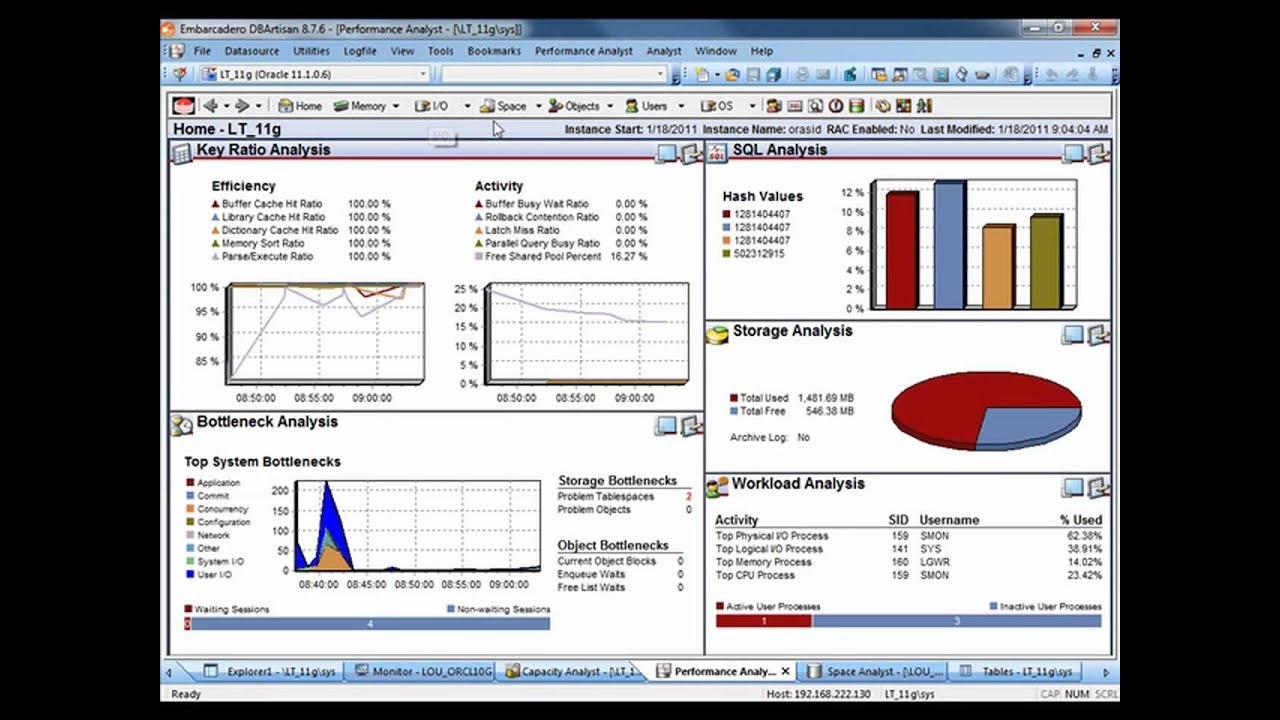This screenshot has width=1280, height=720.
Task: Click the forward navigation arrow icon
Action: click(x=243, y=106)
